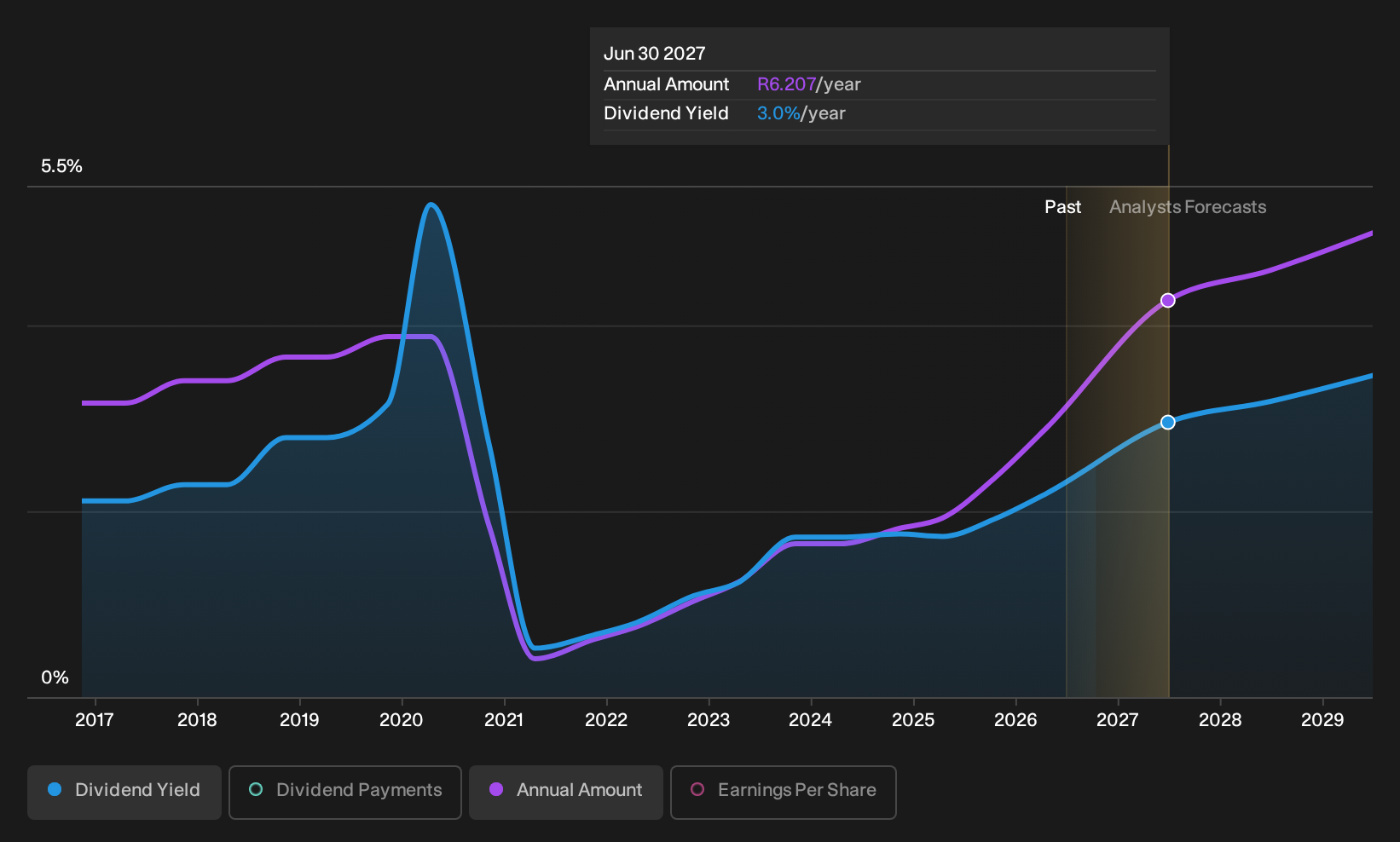This screenshot has height=842, width=1400.
Task: Select the blue Dividend Yield data point
Action: point(1168,422)
